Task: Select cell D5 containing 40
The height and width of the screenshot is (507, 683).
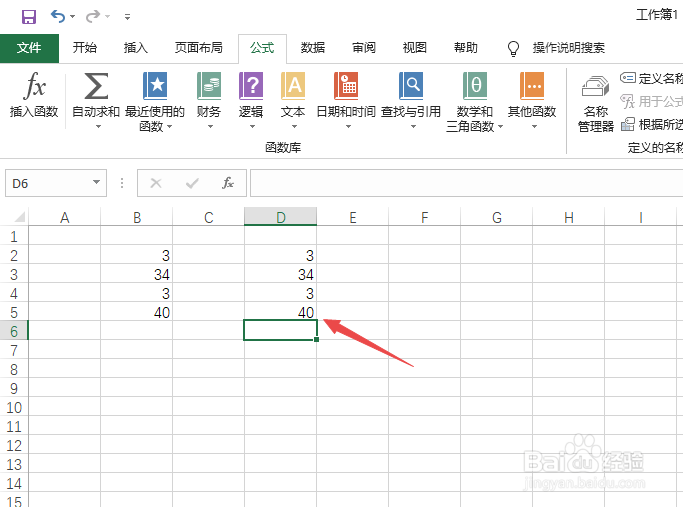Action: coord(281,312)
